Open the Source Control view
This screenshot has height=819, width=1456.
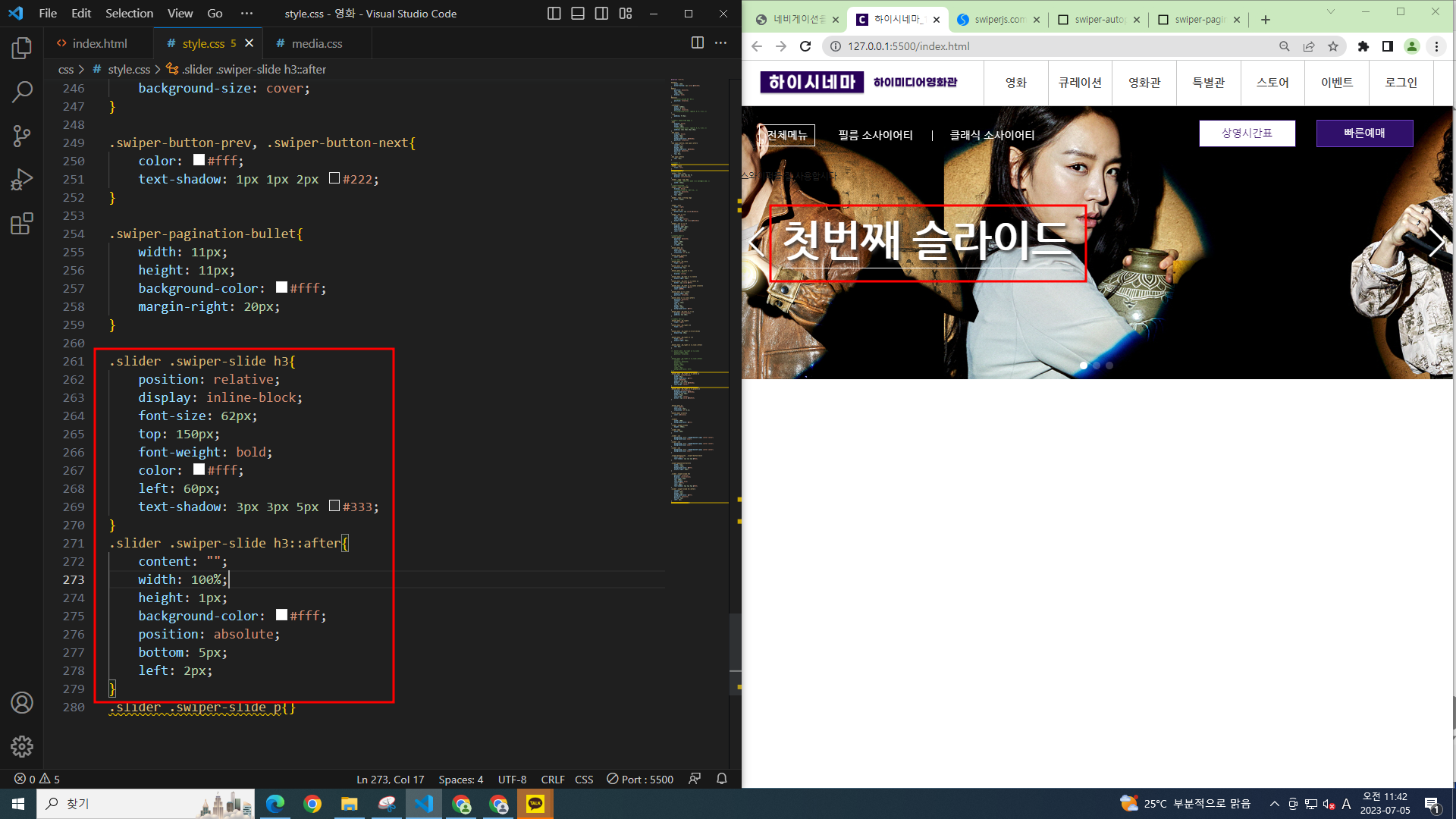coord(22,136)
